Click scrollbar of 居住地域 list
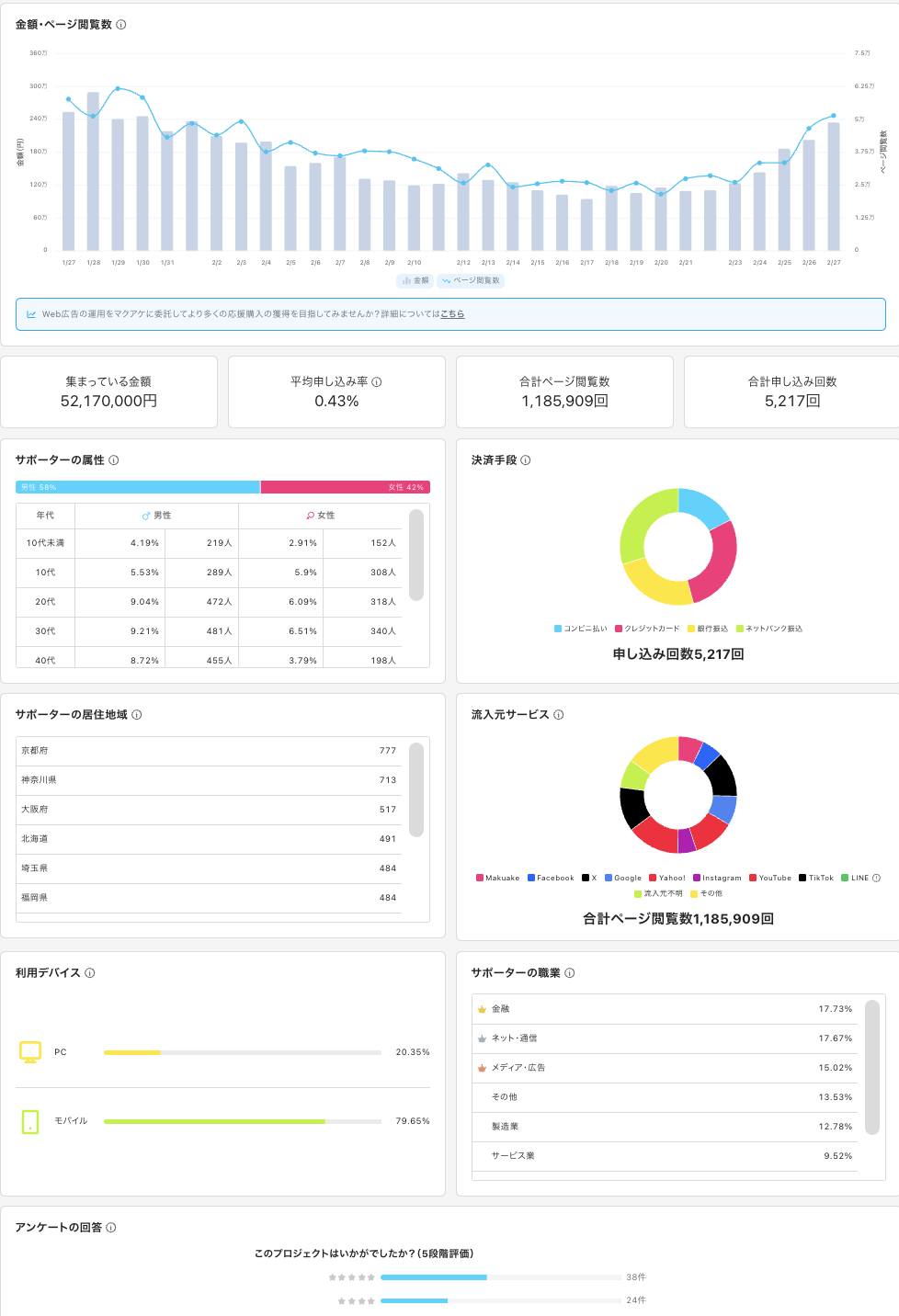899x1316 pixels. [416, 790]
